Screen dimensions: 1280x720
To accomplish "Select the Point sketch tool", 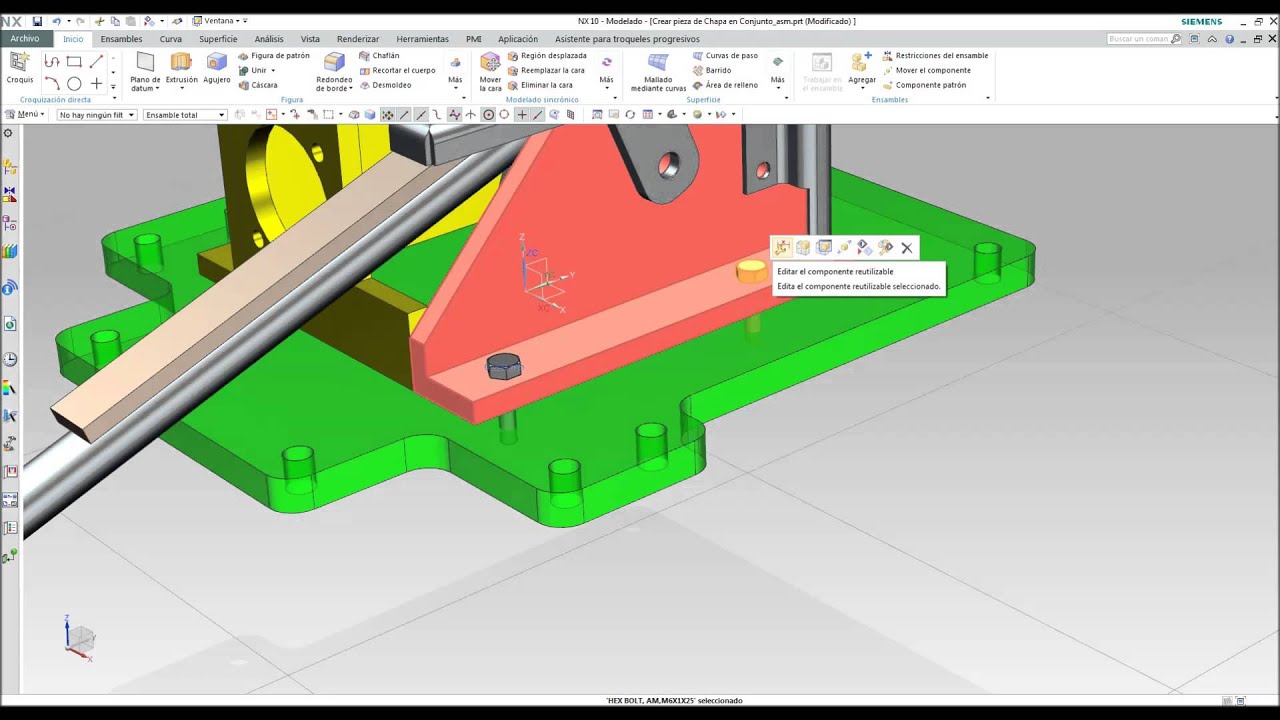I will pos(96,84).
